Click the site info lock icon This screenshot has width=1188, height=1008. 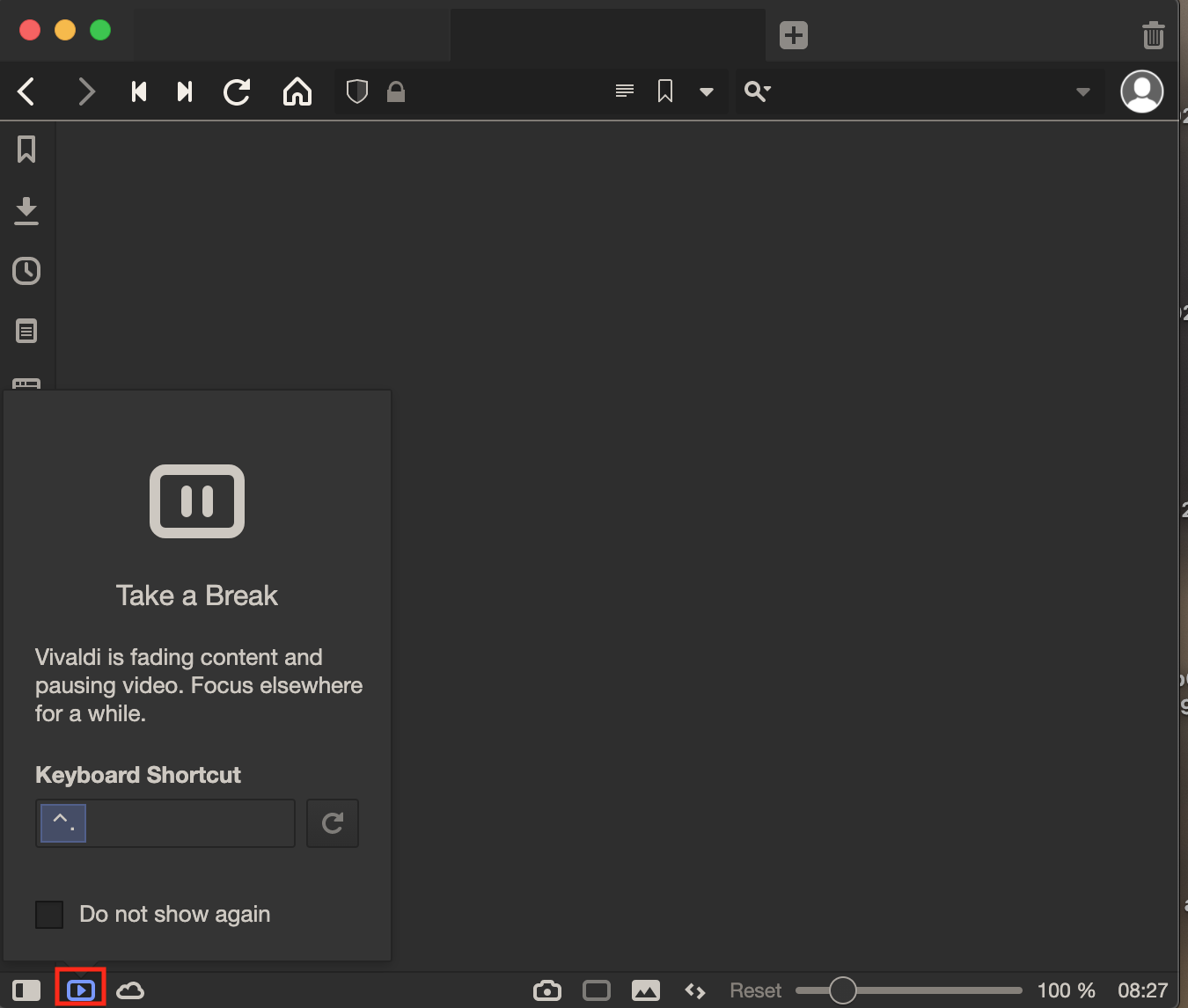click(x=396, y=91)
